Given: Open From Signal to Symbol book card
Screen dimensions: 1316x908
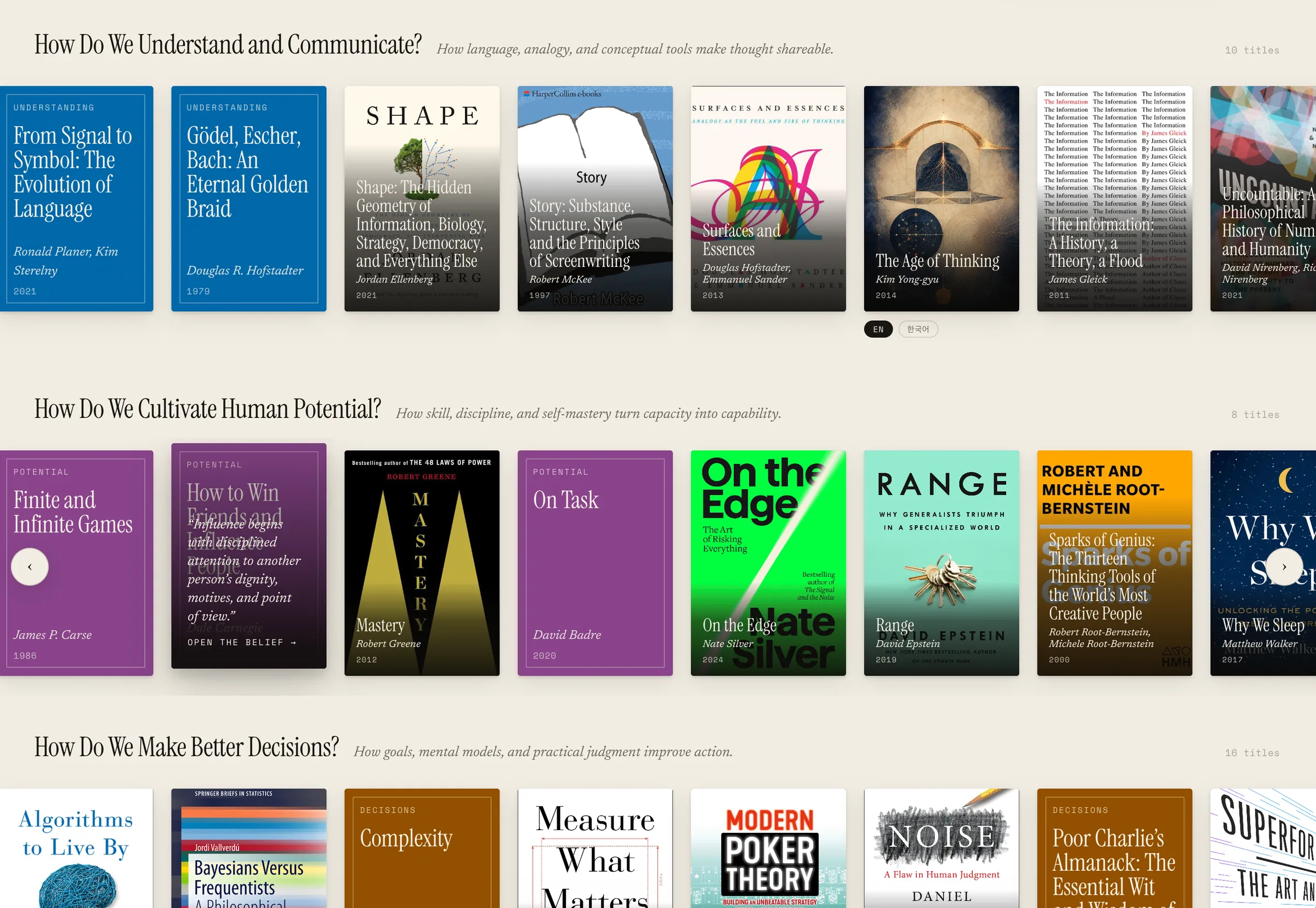Looking at the screenshot, I should coord(76,198).
